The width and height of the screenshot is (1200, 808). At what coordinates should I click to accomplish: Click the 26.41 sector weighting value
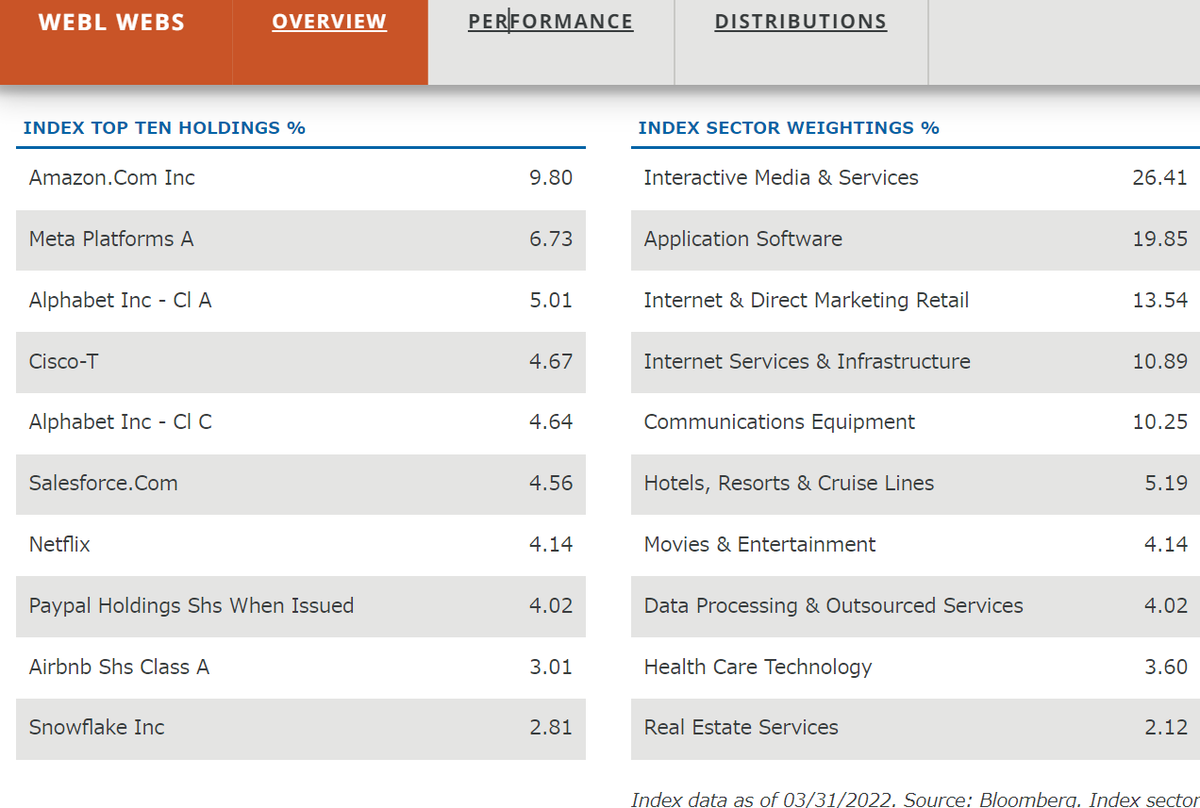tap(1160, 178)
